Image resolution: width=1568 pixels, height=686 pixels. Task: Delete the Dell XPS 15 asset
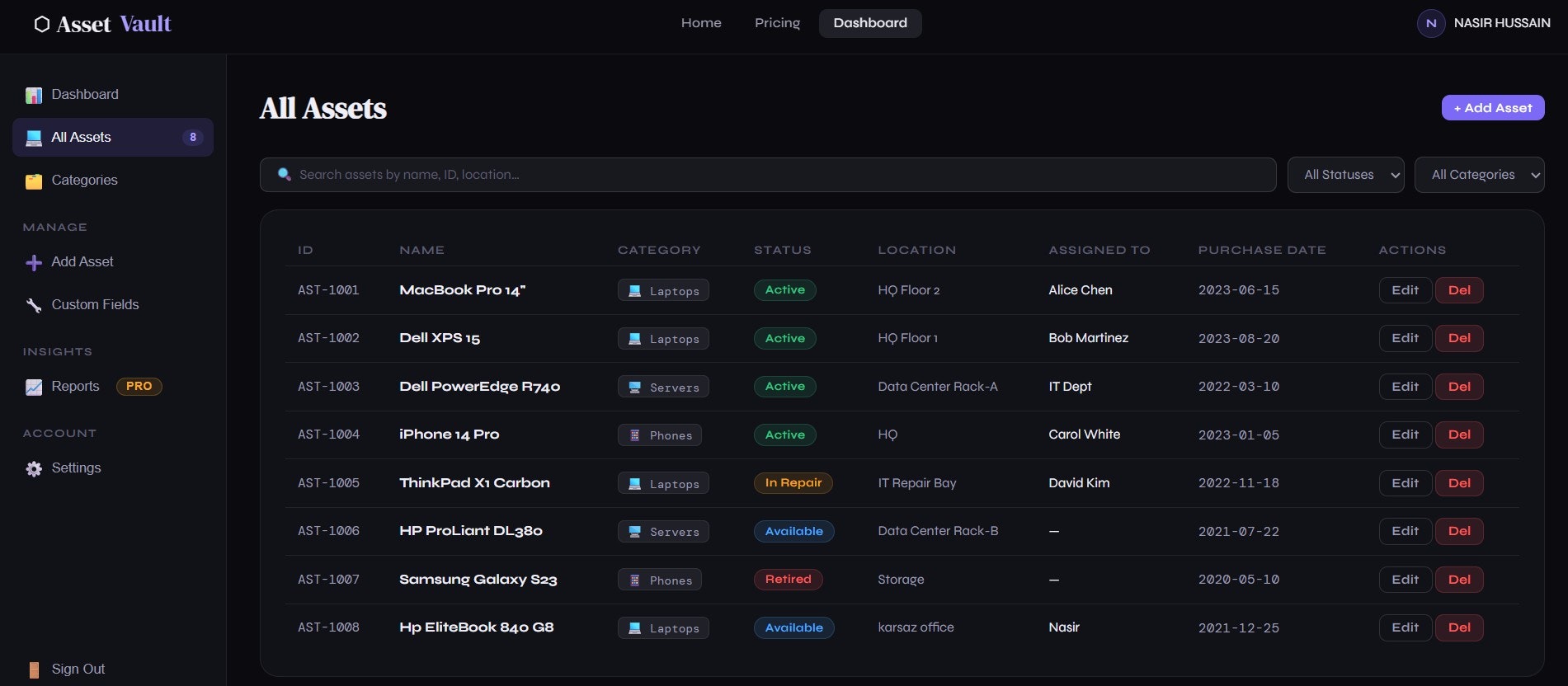coord(1459,338)
